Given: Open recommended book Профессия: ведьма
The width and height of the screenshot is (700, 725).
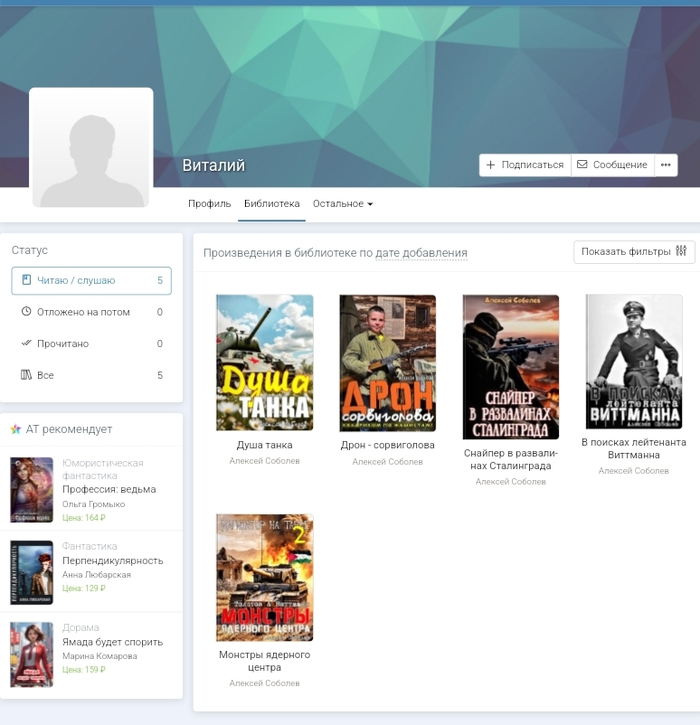Looking at the screenshot, I should click(x=109, y=489).
